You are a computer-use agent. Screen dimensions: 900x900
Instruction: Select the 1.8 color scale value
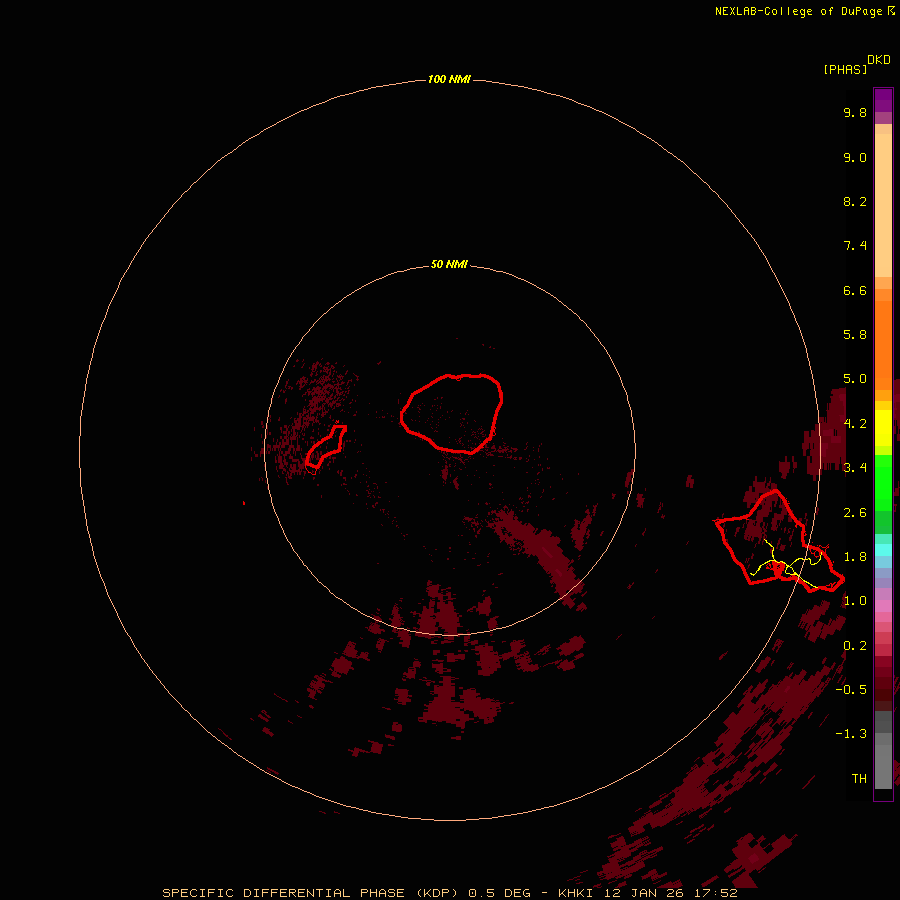(x=855, y=557)
